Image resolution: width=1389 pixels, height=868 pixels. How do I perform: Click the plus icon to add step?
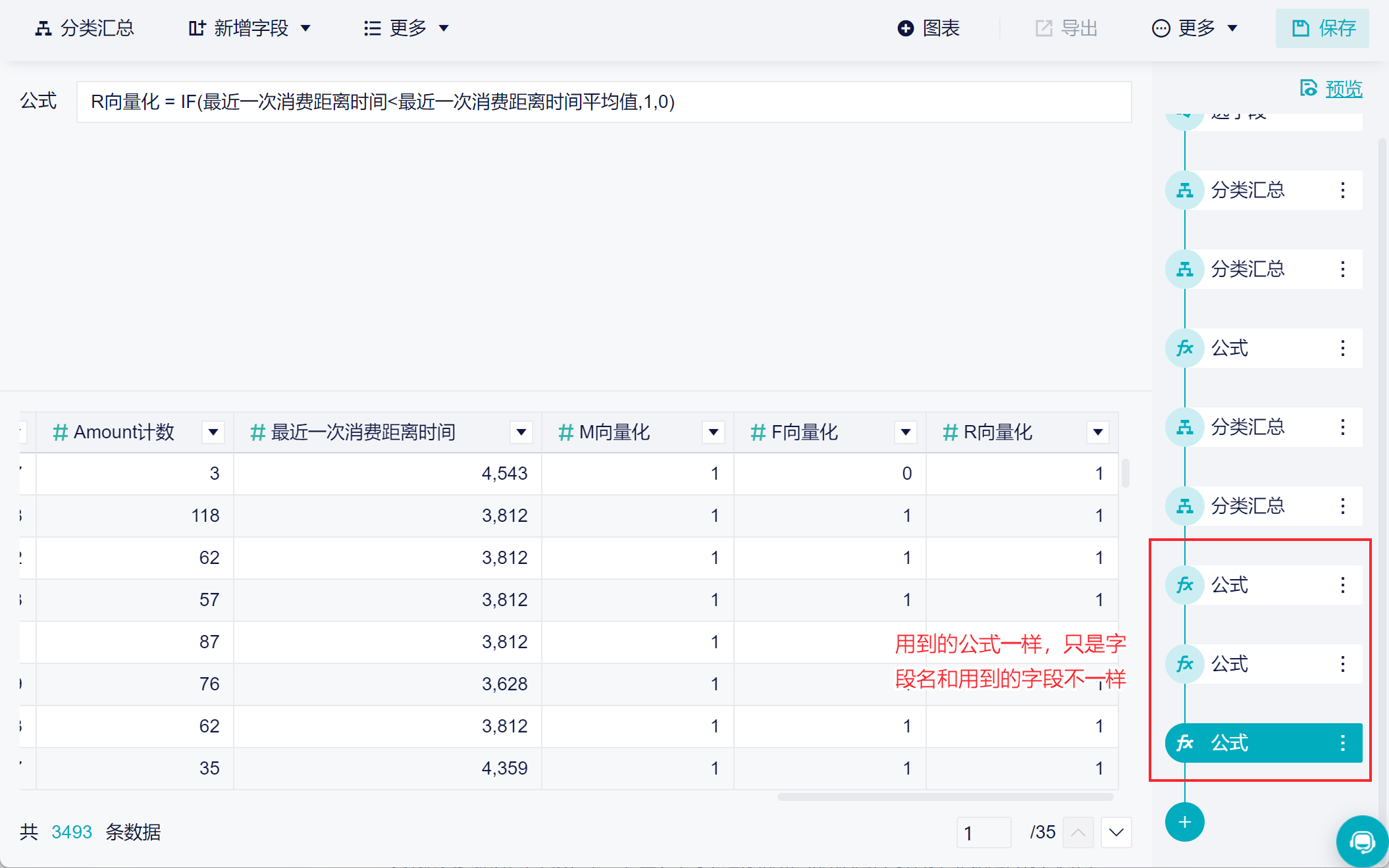tap(1184, 822)
